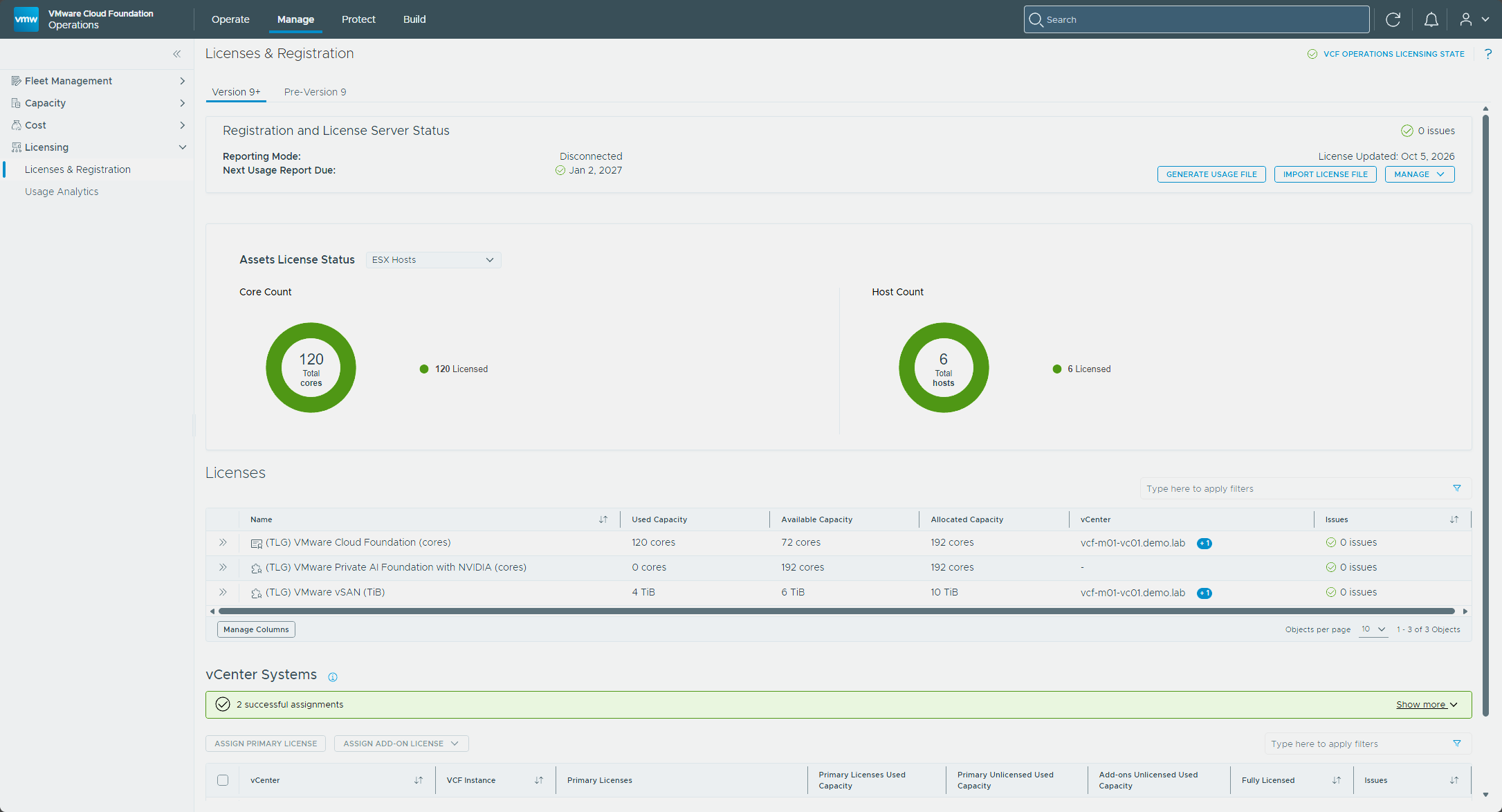Screen dimensions: 1502x812
Task: Expand the VMware Cloud Foundation (cores) row
Action: point(223,542)
